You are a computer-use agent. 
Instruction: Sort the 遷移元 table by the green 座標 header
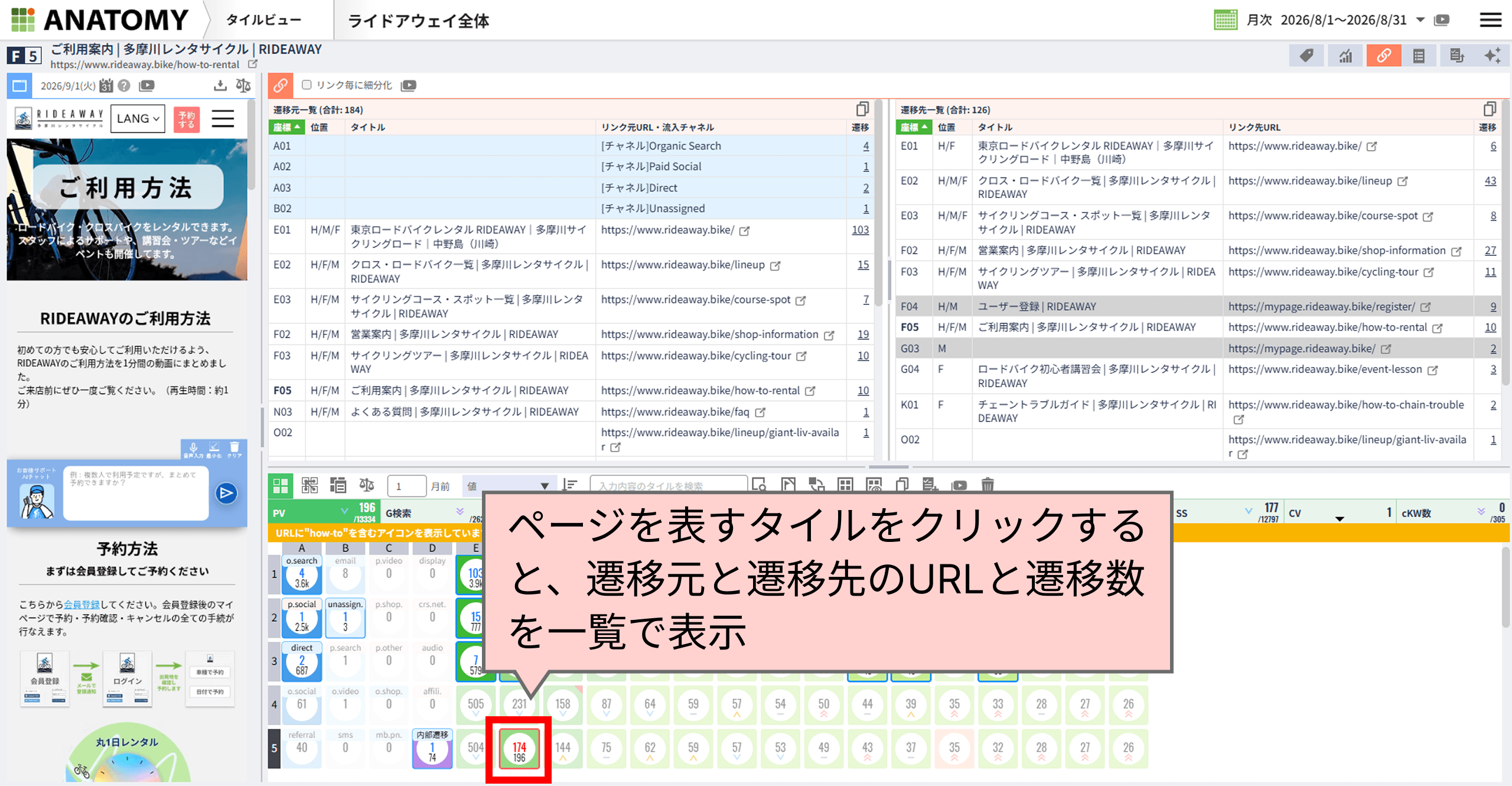tap(286, 127)
